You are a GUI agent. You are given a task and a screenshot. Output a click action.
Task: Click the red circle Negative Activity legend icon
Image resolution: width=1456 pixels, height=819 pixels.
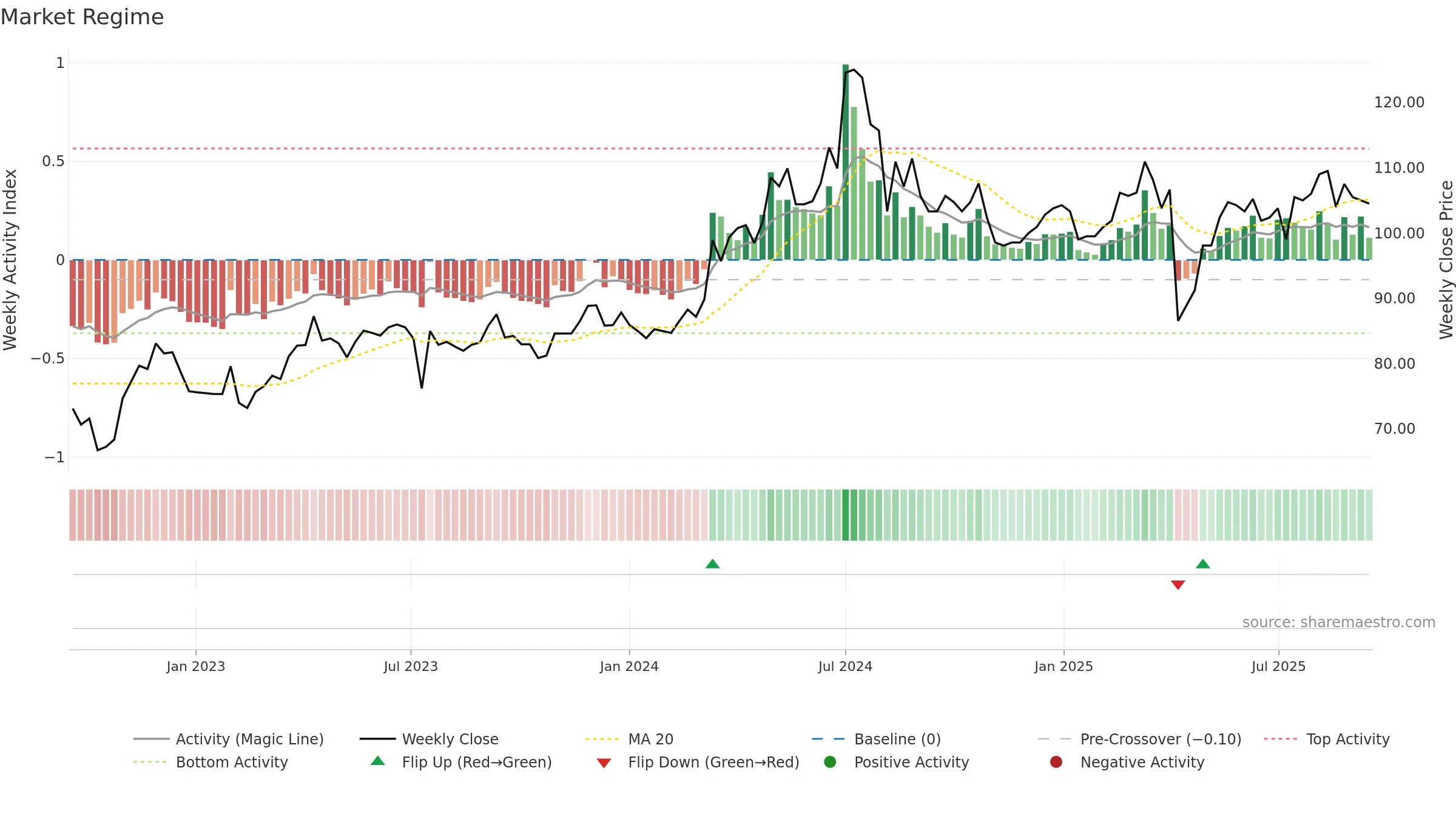coord(1056,762)
